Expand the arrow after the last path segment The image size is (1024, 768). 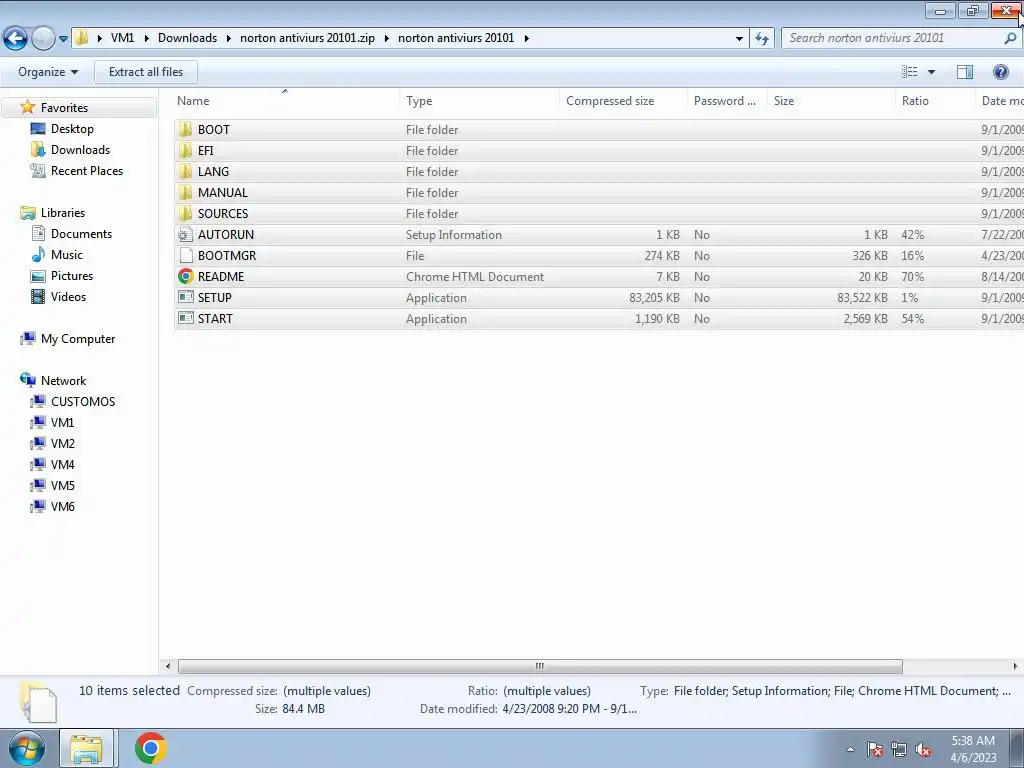click(526, 39)
